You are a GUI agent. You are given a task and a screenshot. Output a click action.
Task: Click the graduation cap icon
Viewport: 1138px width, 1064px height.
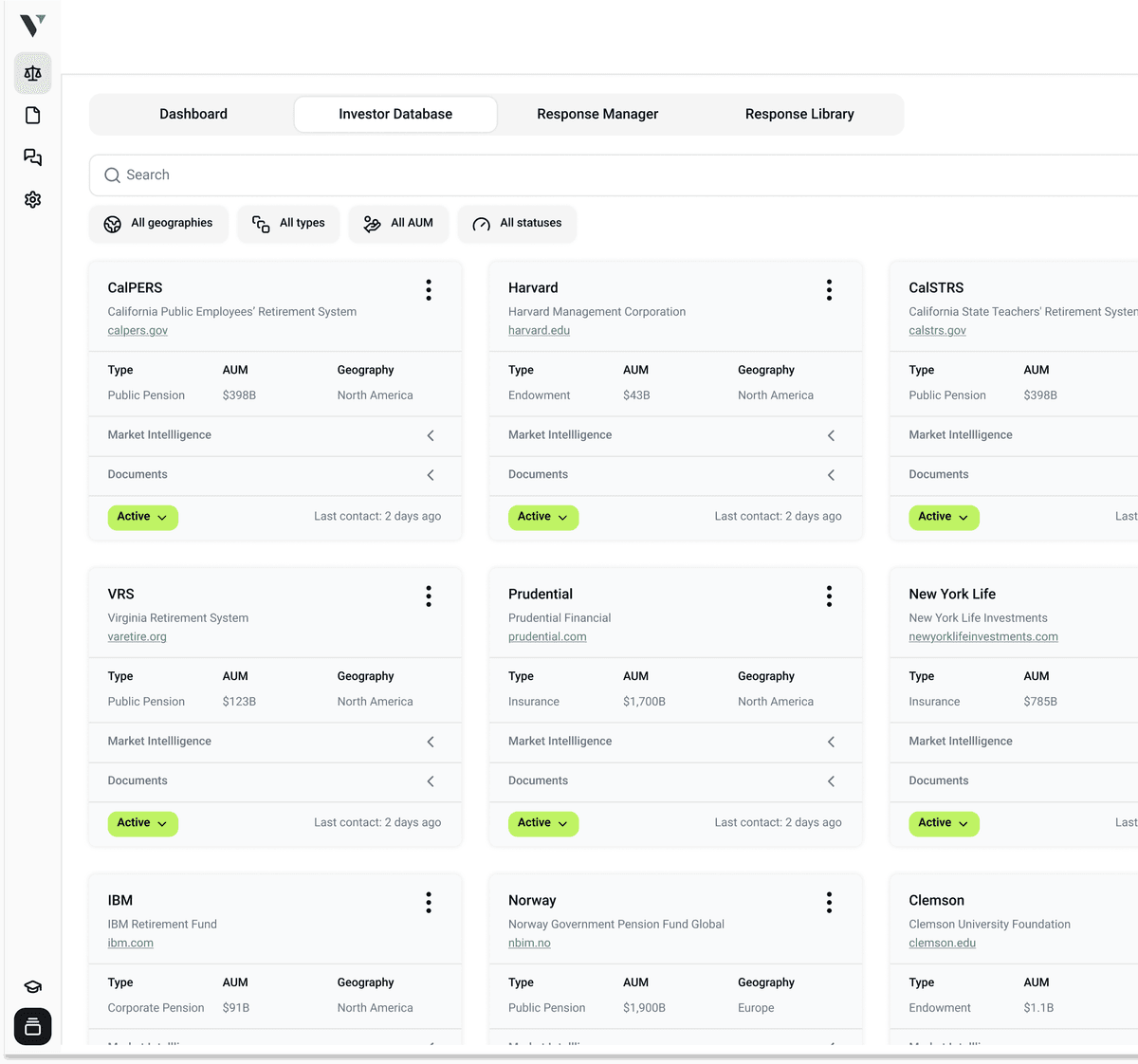coord(33,987)
